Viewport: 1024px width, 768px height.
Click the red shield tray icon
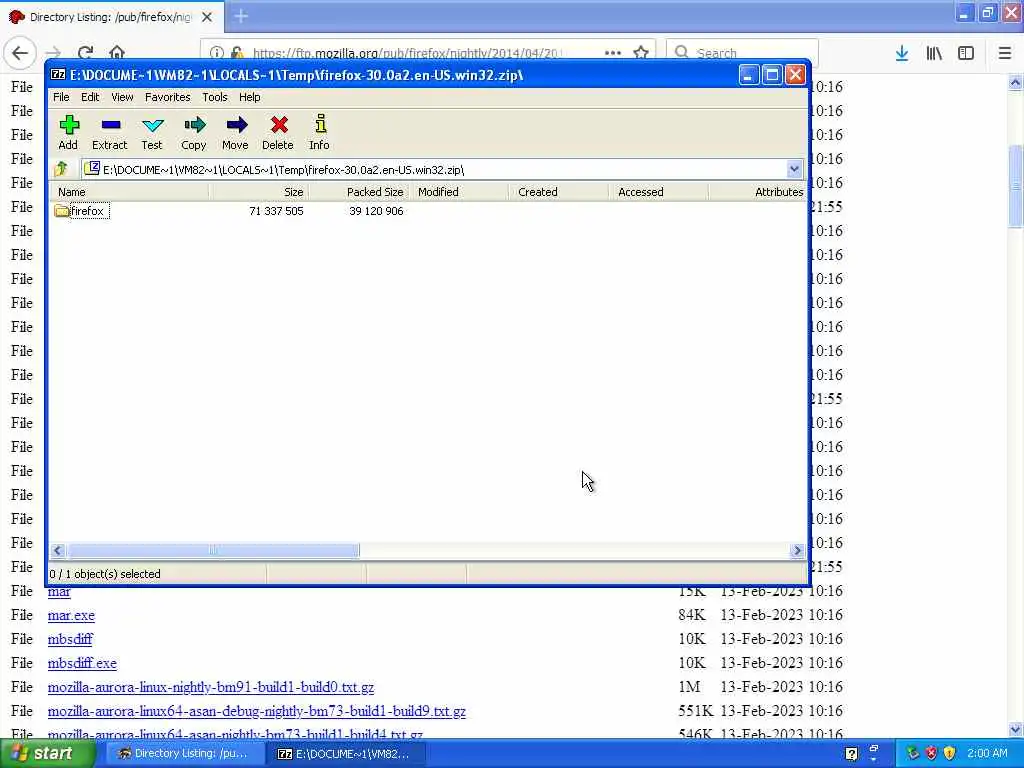[931, 754]
